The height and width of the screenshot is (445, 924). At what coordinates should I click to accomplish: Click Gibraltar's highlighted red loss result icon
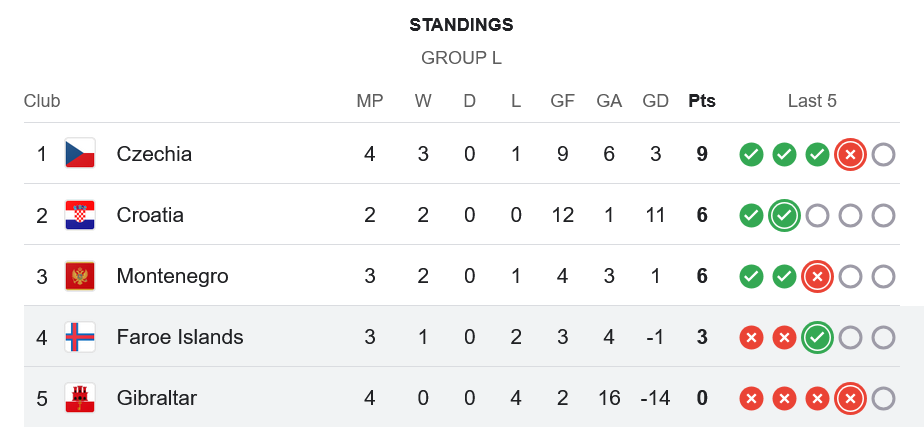coord(850,398)
